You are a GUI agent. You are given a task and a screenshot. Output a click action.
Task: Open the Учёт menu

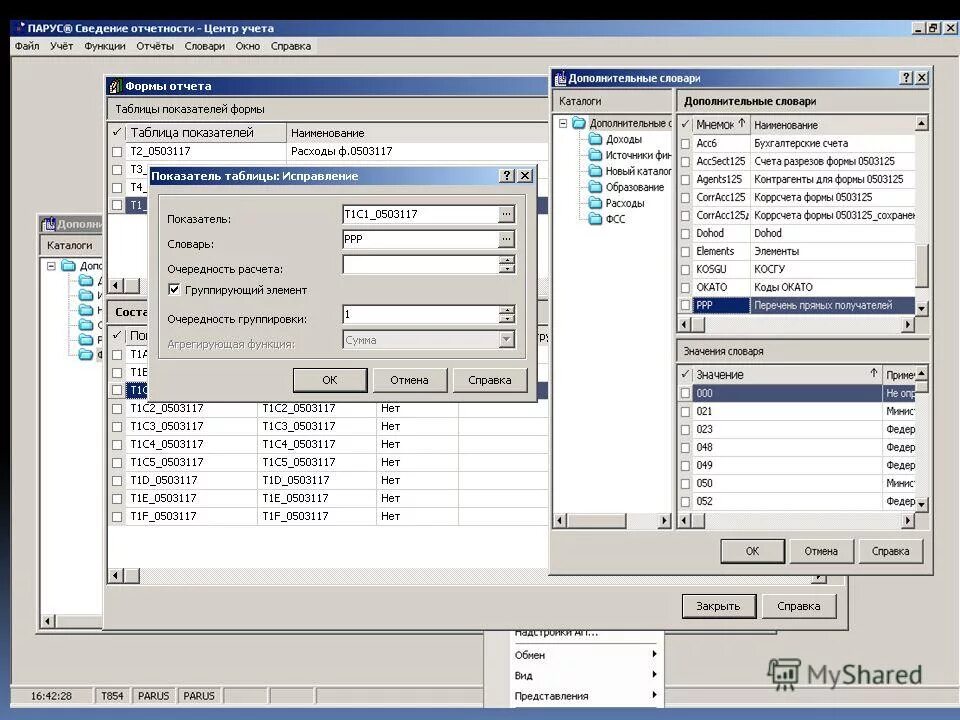tap(61, 46)
